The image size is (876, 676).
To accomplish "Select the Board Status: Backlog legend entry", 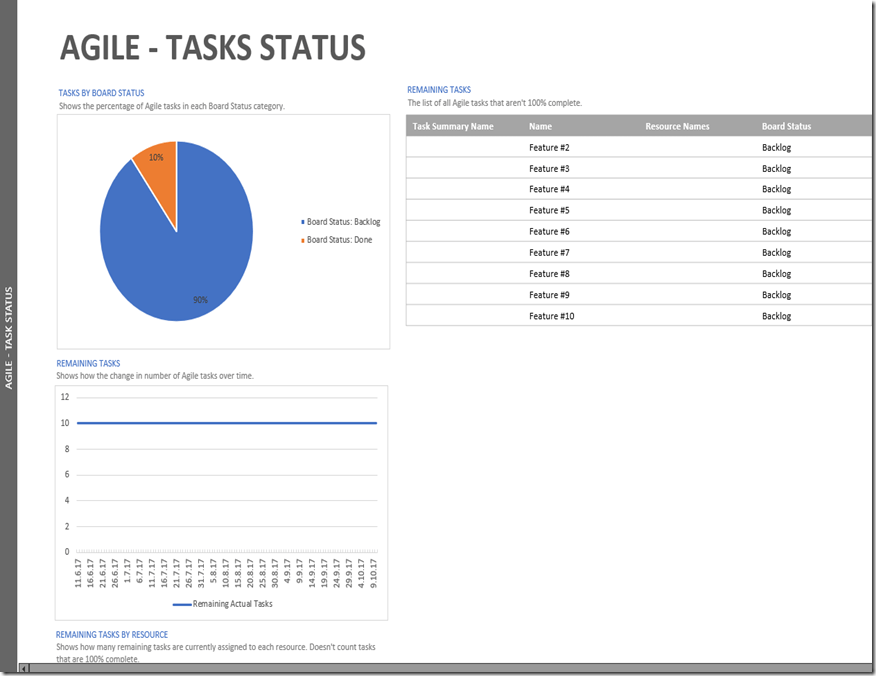I will [342, 222].
